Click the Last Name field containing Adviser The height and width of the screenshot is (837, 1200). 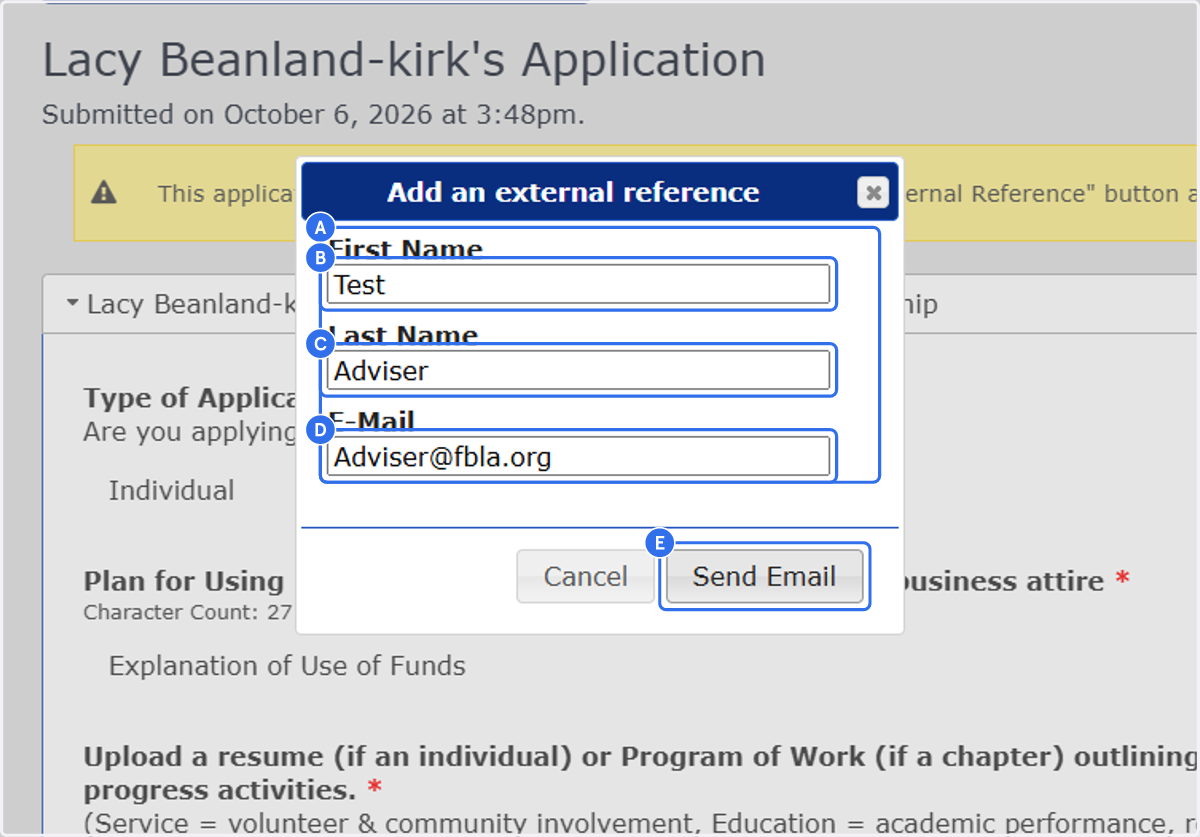[x=578, y=371]
